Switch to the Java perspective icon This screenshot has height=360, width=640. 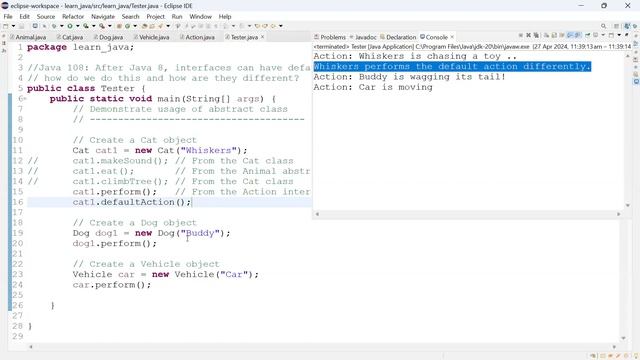coord(627,26)
